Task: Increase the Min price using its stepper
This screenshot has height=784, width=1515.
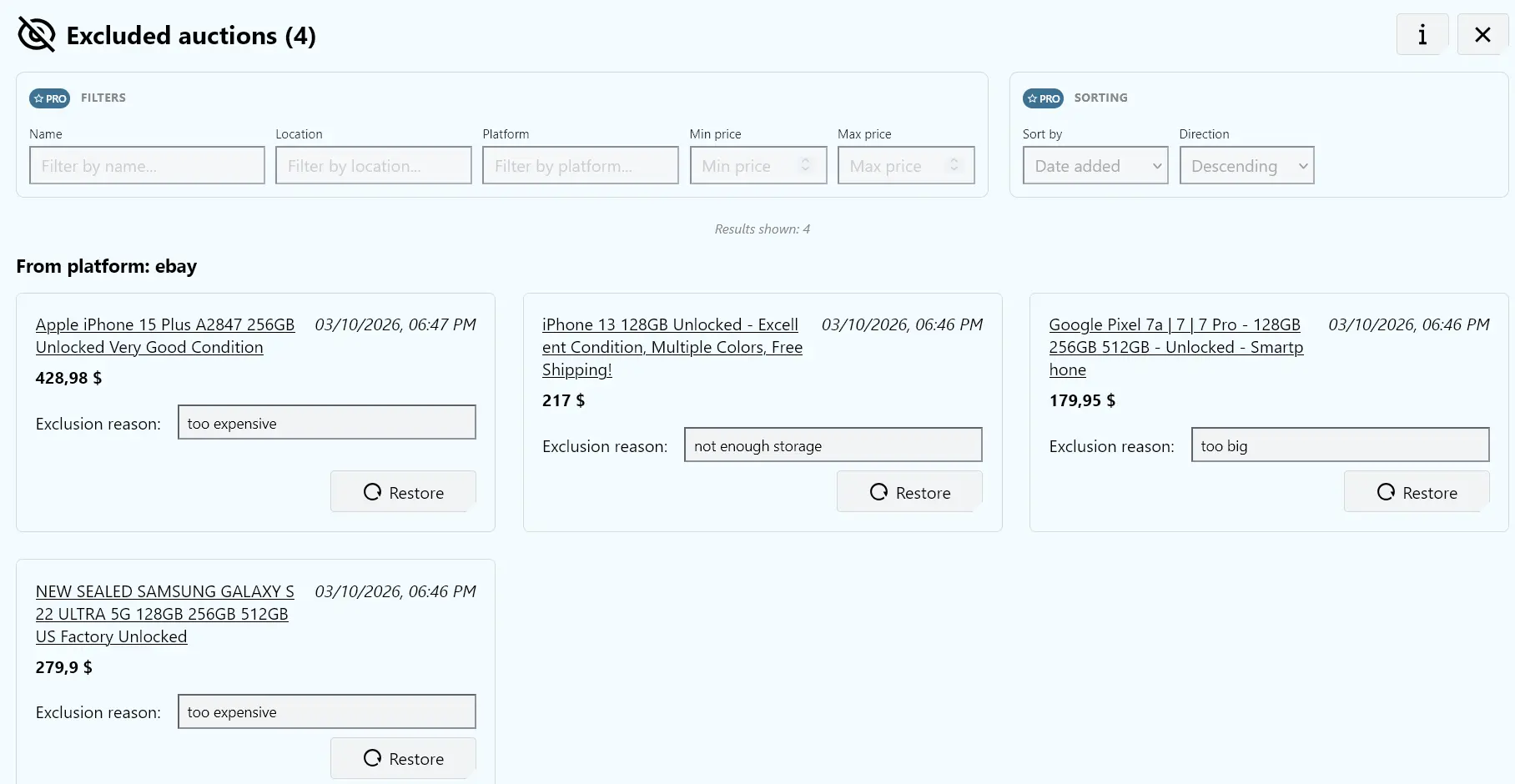Action: pyautogui.click(x=804, y=161)
